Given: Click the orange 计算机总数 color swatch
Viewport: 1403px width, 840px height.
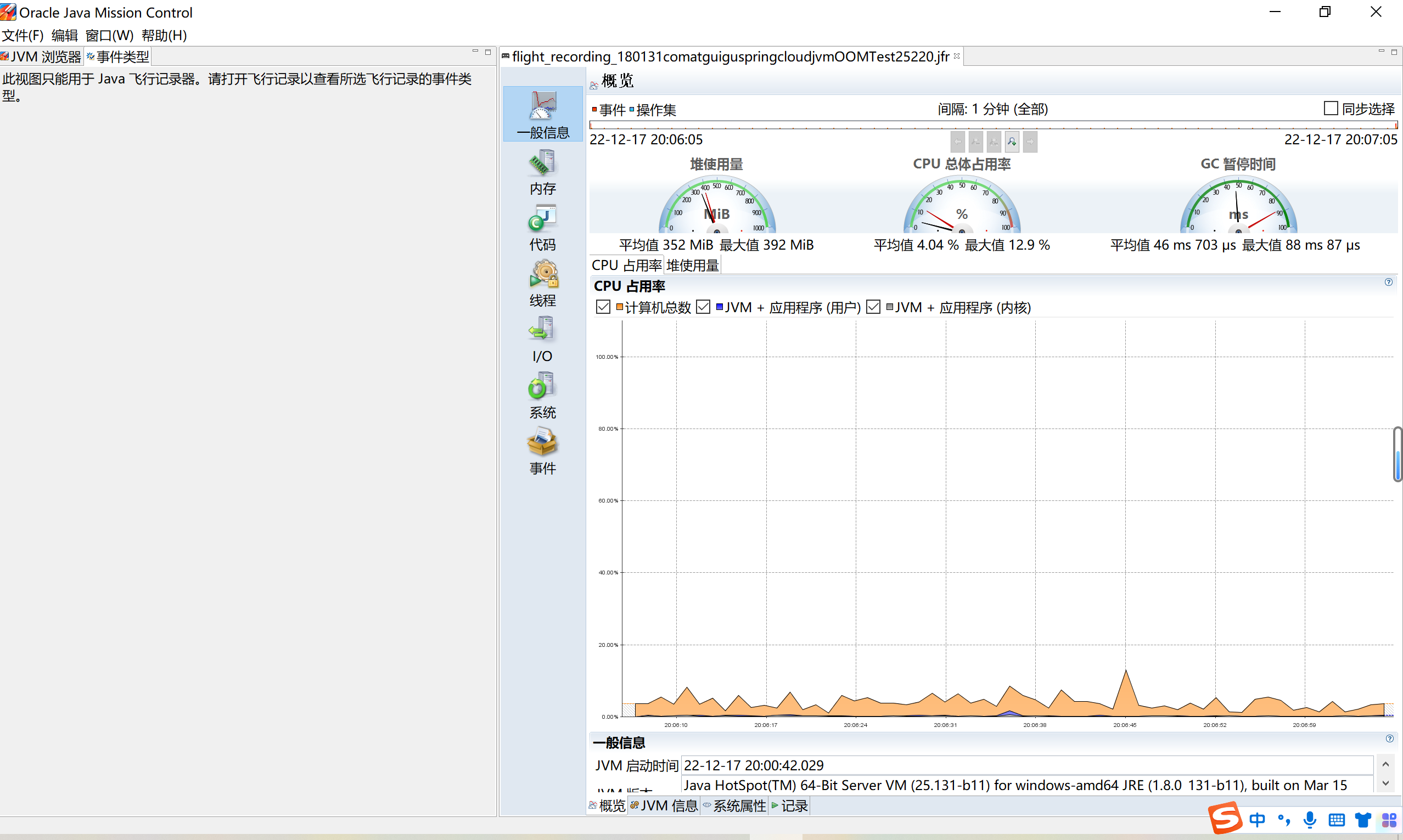Looking at the screenshot, I should click(619, 307).
